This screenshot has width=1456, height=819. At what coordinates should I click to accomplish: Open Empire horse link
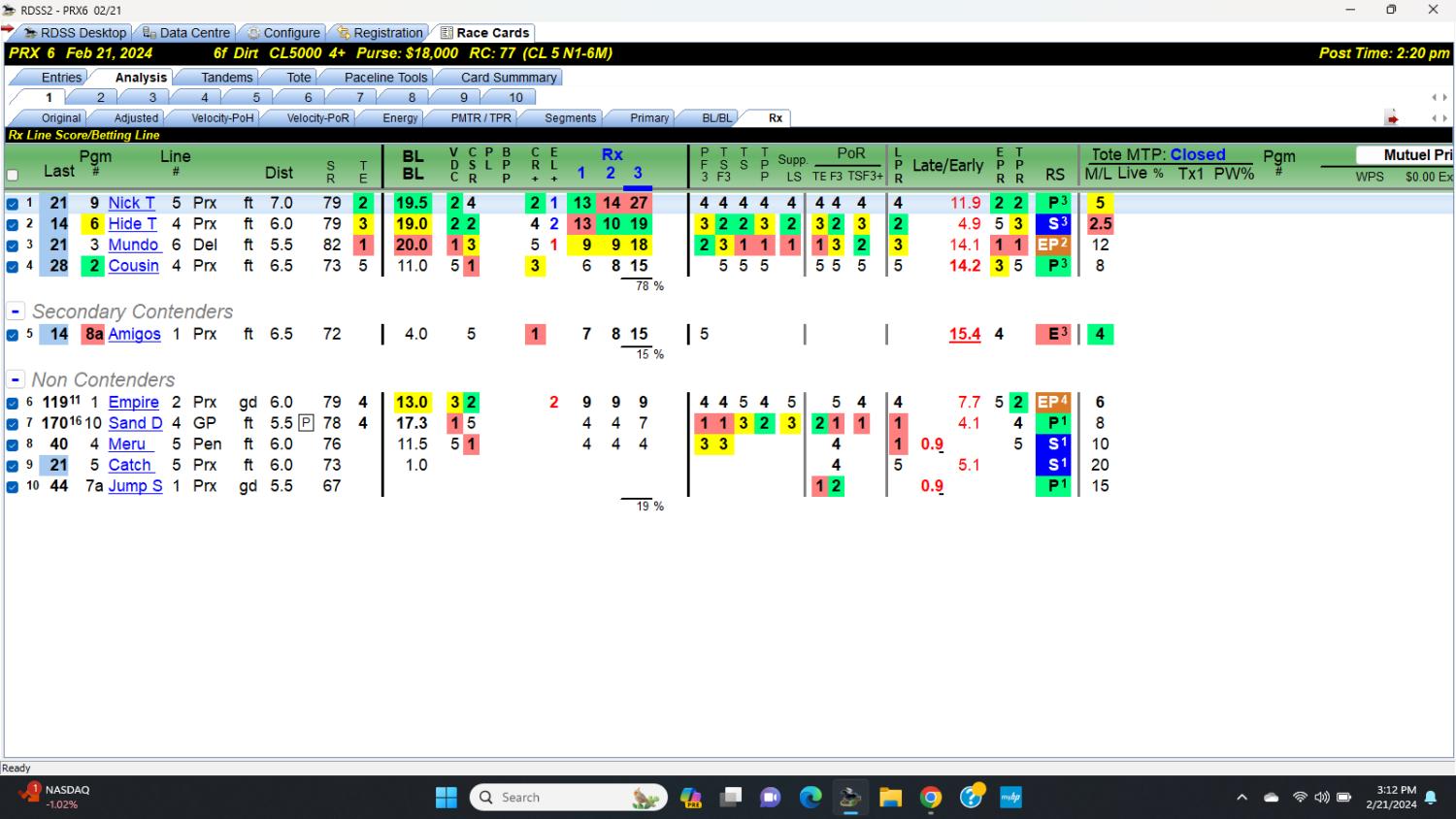click(x=133, y=403)
